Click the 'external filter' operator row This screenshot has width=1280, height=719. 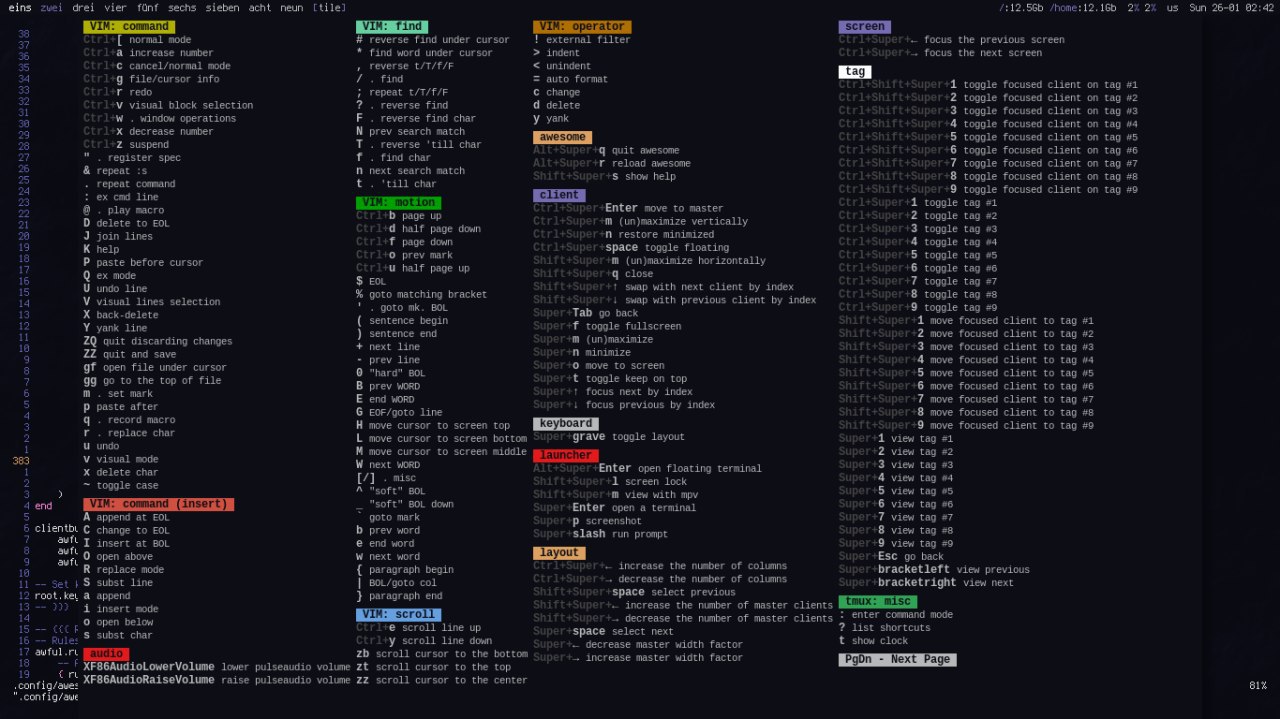[x=582, y=40]
